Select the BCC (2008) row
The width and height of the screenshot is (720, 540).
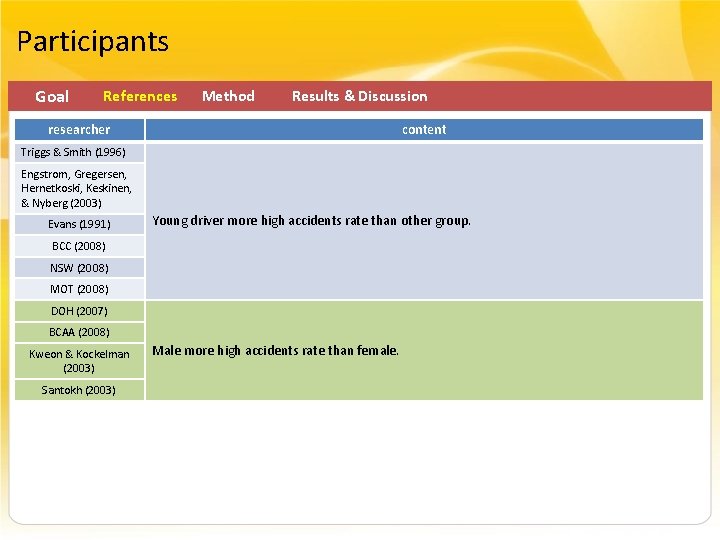tap(79, 246)
